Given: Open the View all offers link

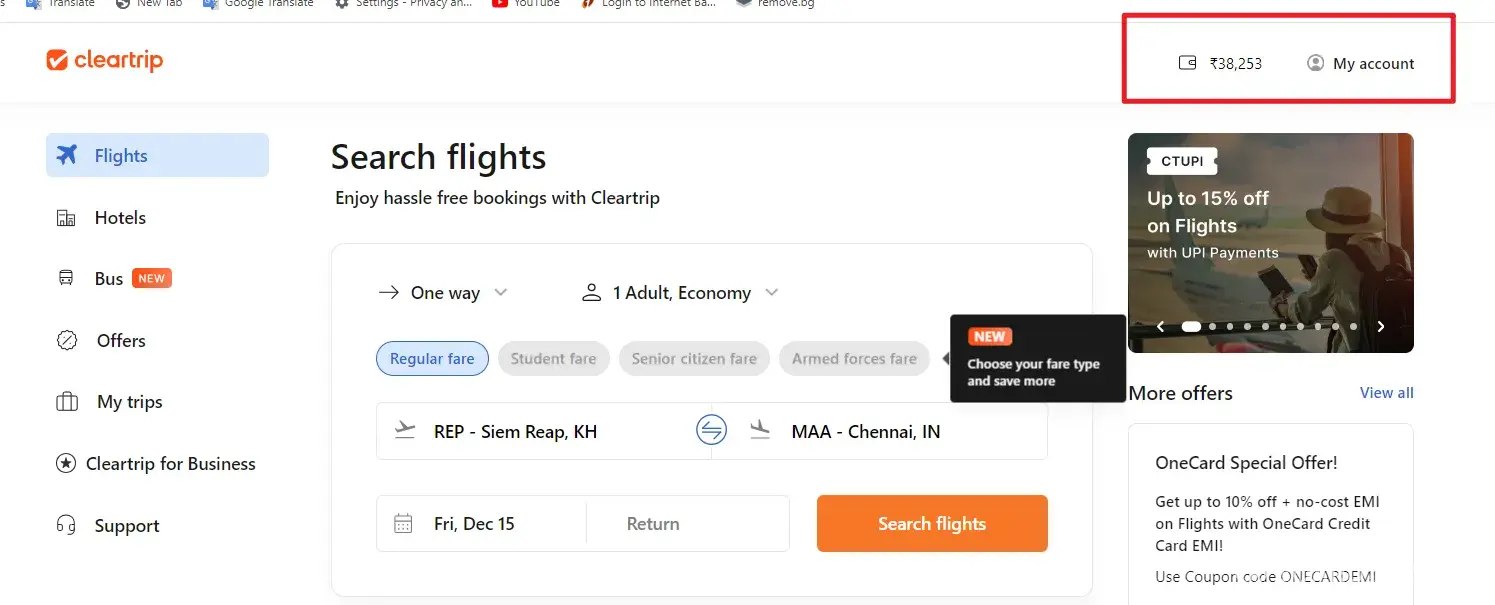Looking at the screenshot, I should [x=1386, y=393].
